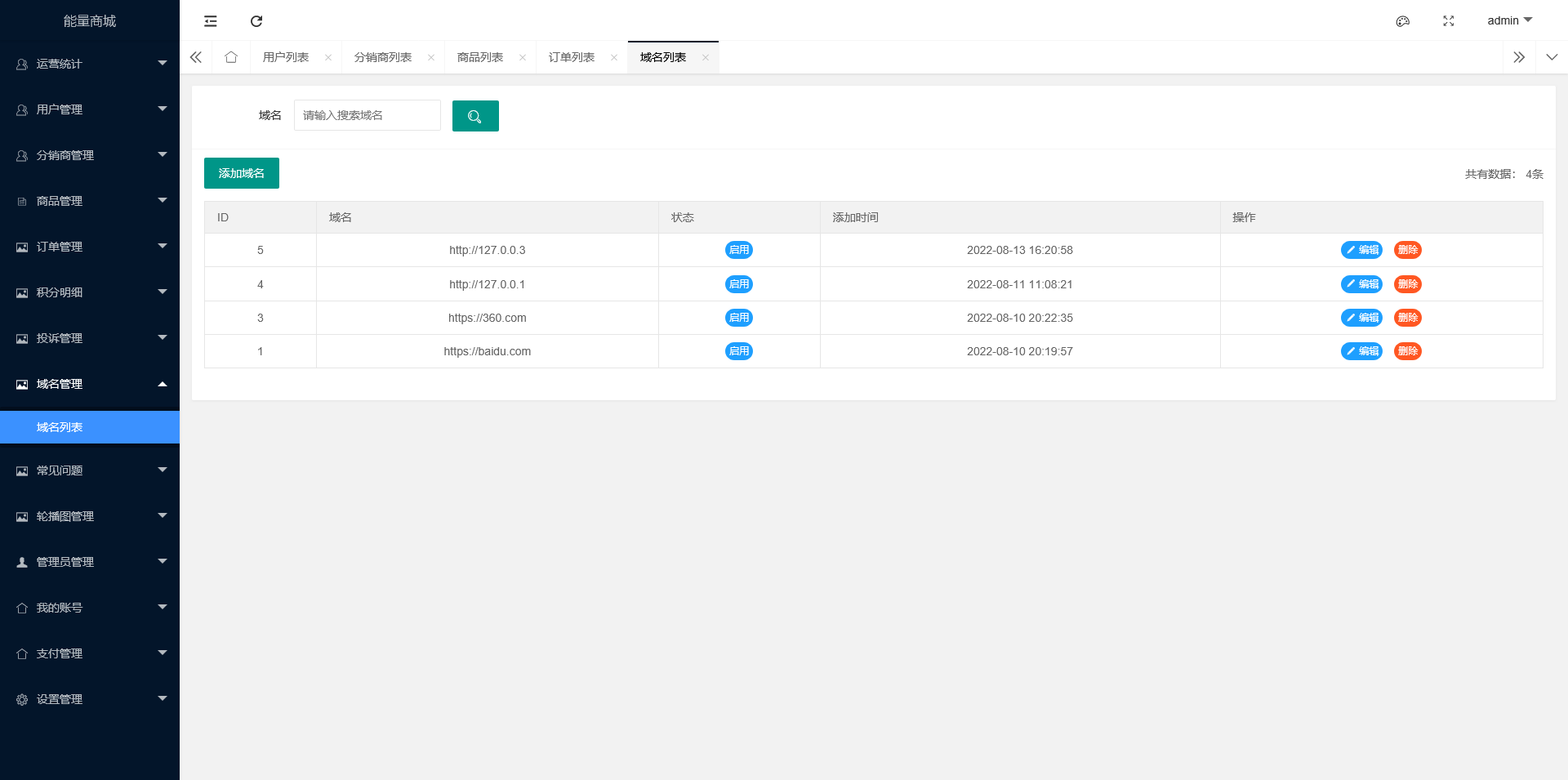The height and width of the screenshot is (780, 1568).
Task: Expand the 订单管理 sidebar menu
Action: pyautogui.click(x=90, y=247)
